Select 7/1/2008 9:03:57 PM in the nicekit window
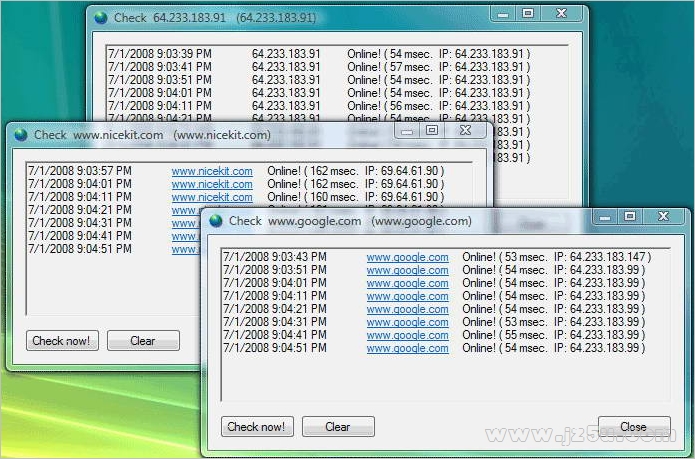Image resolution: width=695 pixels, height=459 pixels. point(80,171)
